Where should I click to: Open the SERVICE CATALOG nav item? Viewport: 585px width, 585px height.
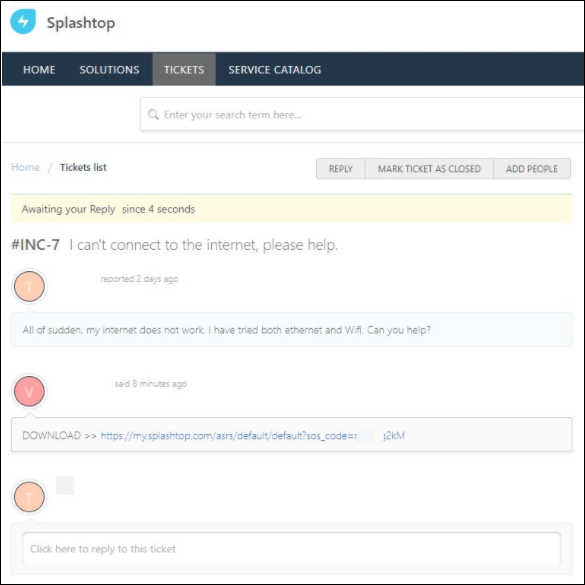point(275,70)
